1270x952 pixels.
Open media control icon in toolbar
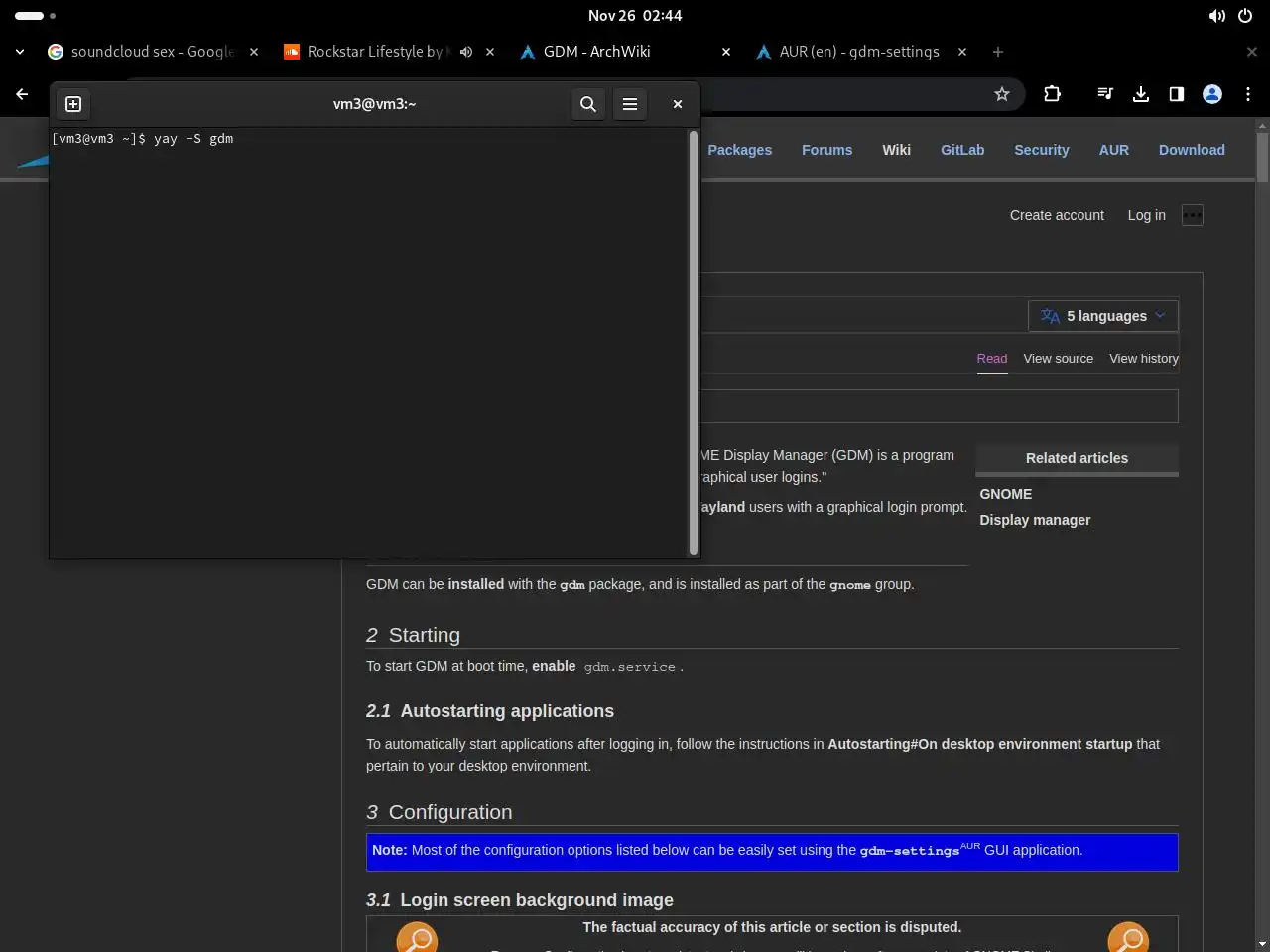[x=1105, y=94]
